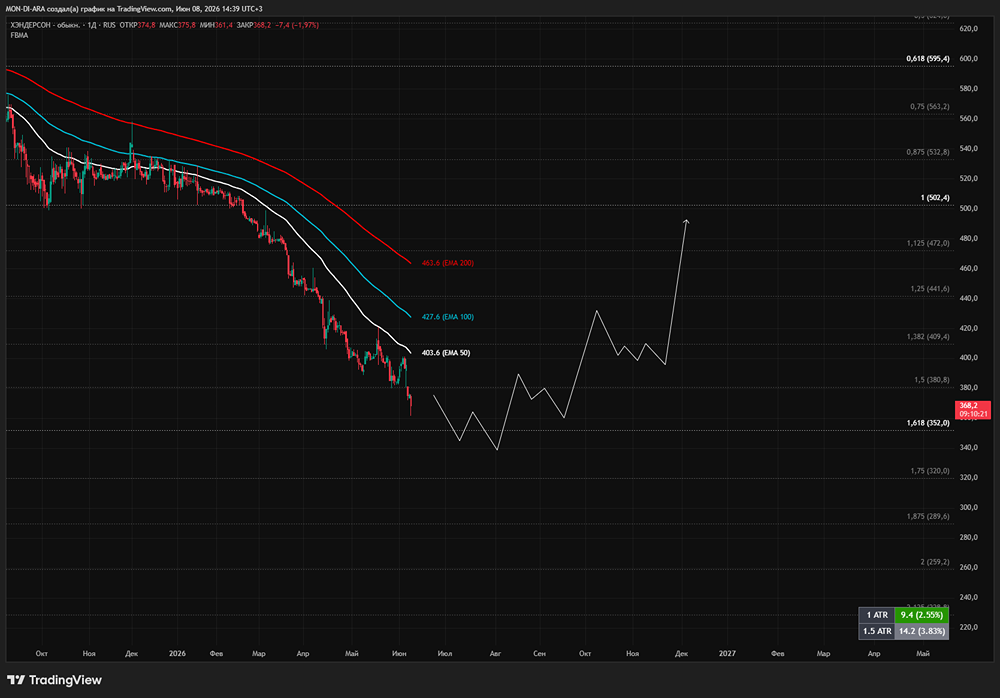Image resolution: width=1000 pixels, height=698 pixels.
Task: Click the 2026 label on time axis
Action: (x=177, y=654)
